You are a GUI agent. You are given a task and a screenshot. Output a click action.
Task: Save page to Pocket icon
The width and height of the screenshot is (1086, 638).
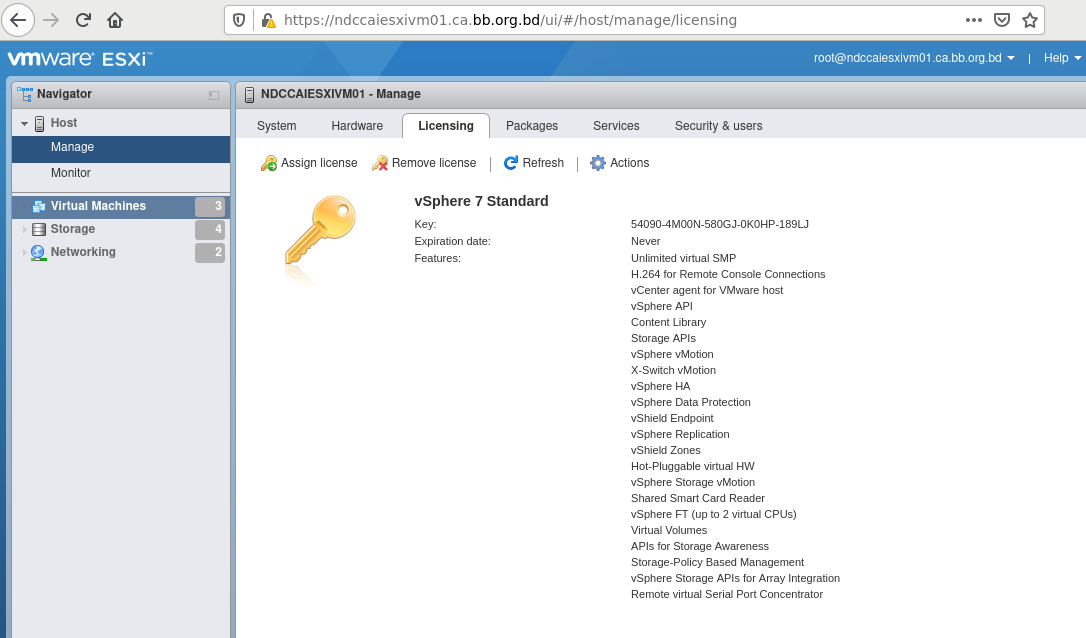1002,20
